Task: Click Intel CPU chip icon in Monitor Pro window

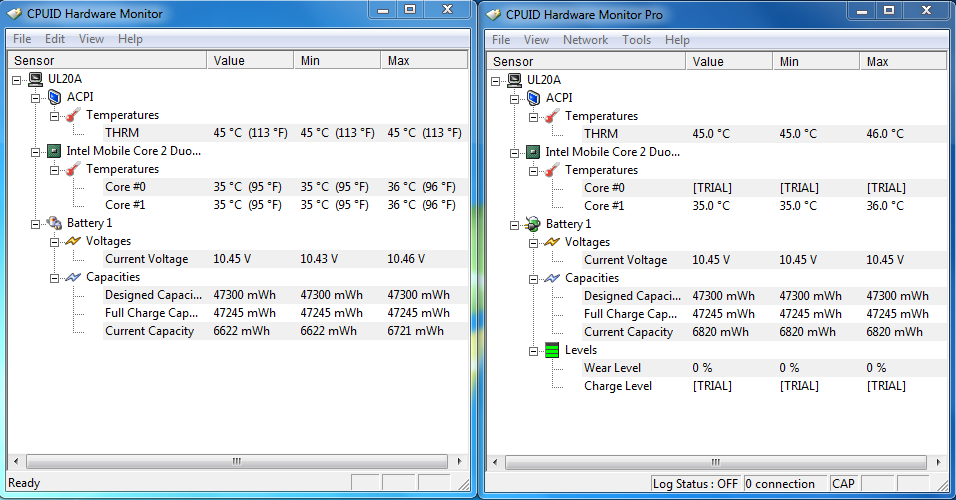Action: click(x=533, y=152)
